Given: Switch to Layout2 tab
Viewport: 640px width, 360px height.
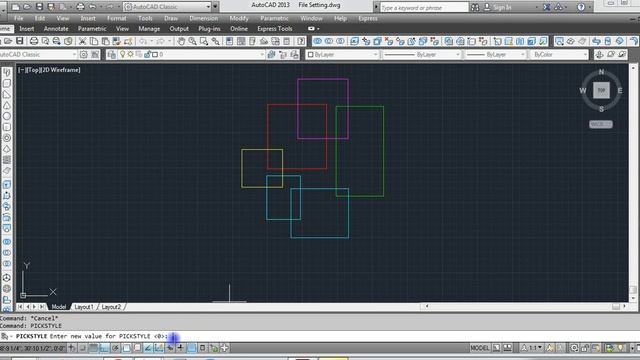Looking at the screenshot, I should [111, 307].
